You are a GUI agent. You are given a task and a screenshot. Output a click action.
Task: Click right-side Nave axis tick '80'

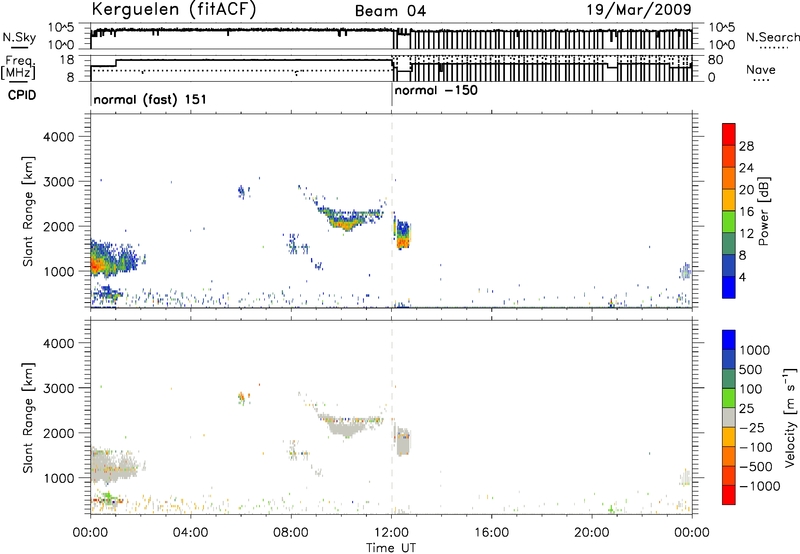[716, 60]
